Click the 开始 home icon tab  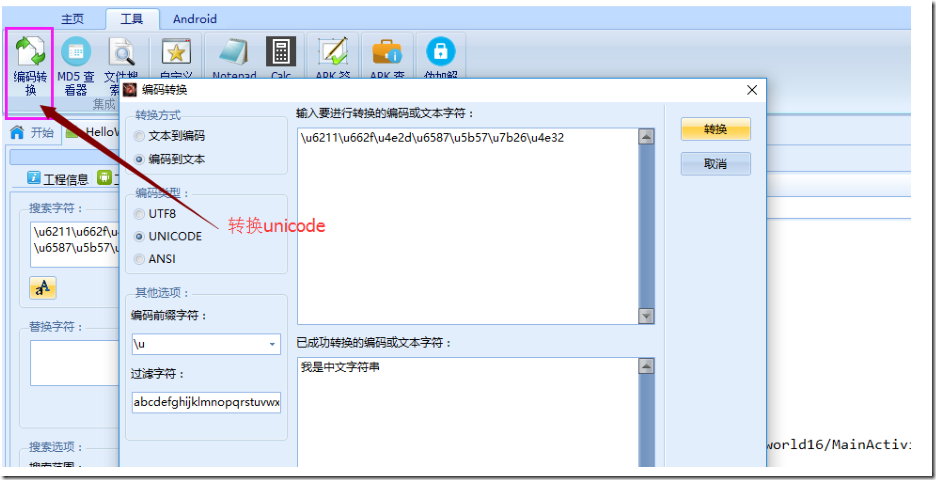click(32, 133)
